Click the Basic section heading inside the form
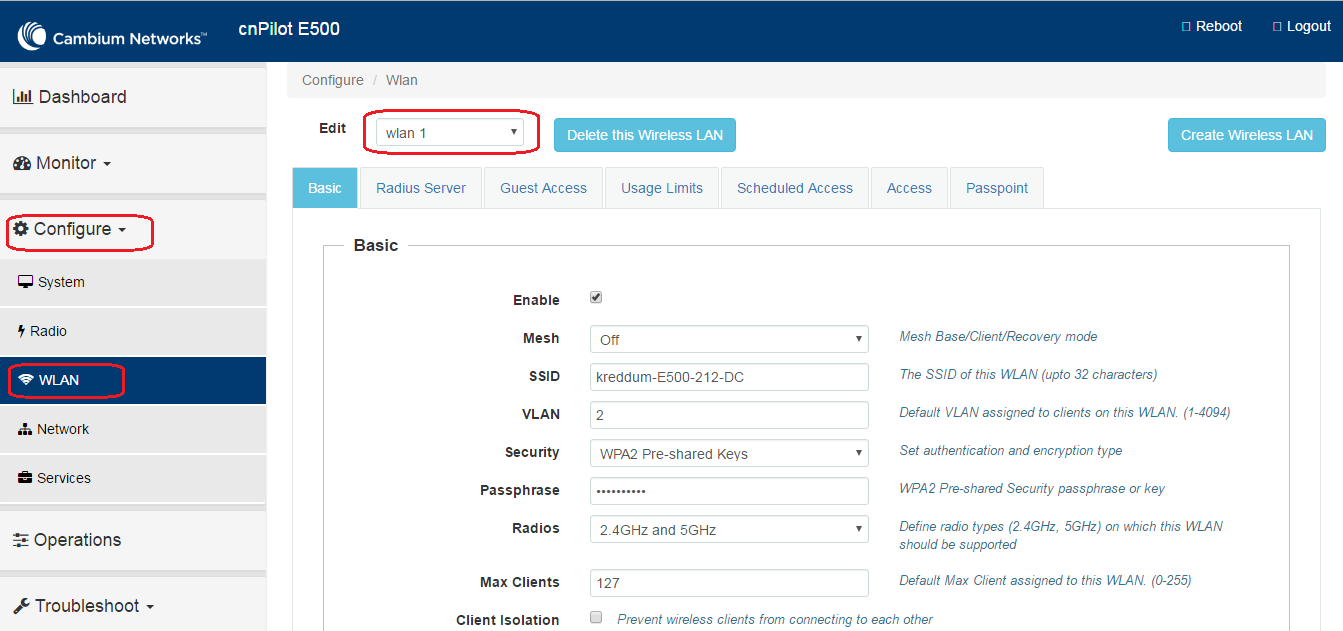1343x631 pixels. click(x=376, y=245)
